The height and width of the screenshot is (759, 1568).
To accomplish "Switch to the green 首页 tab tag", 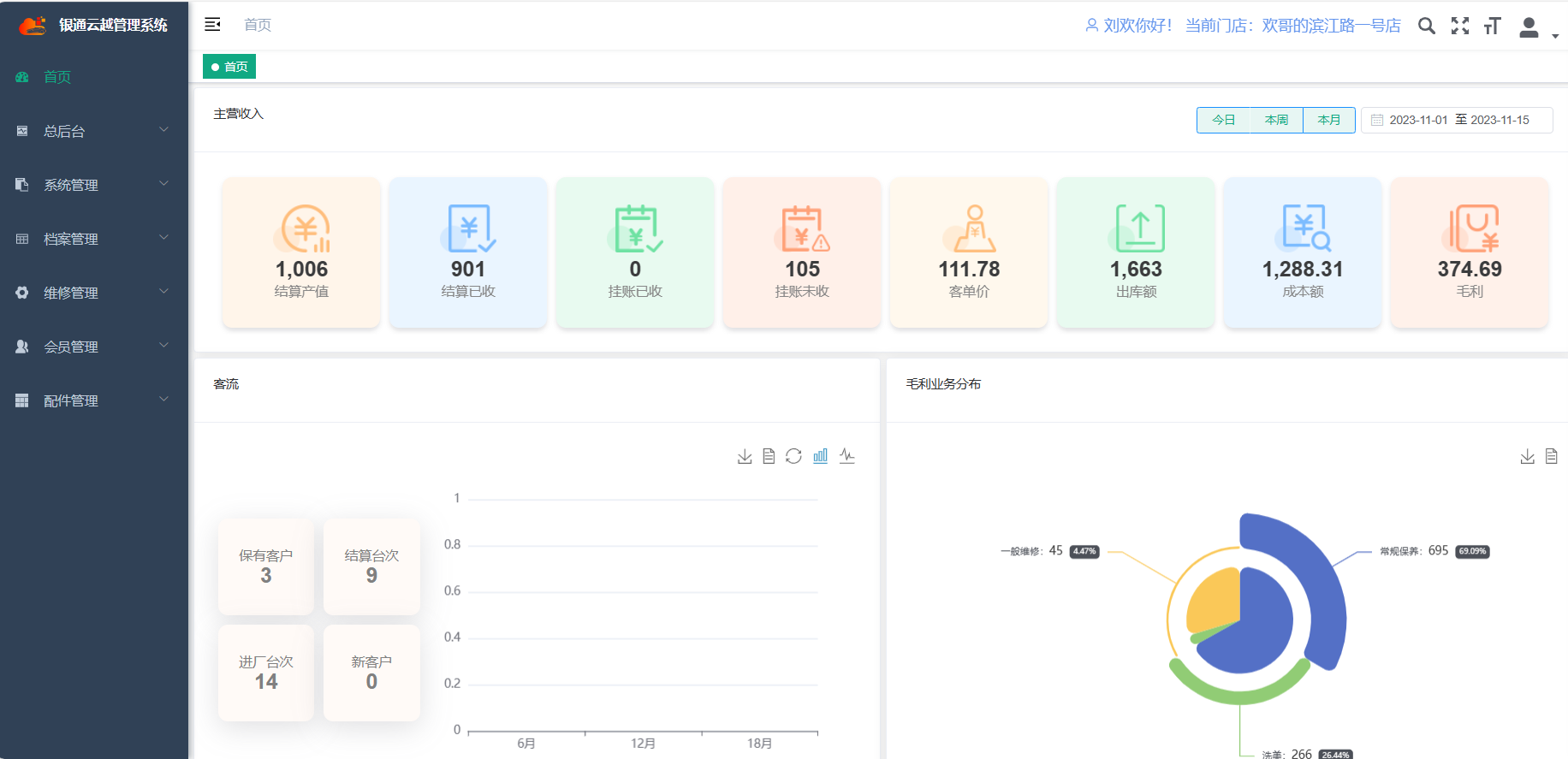I will tap(229, 67).
